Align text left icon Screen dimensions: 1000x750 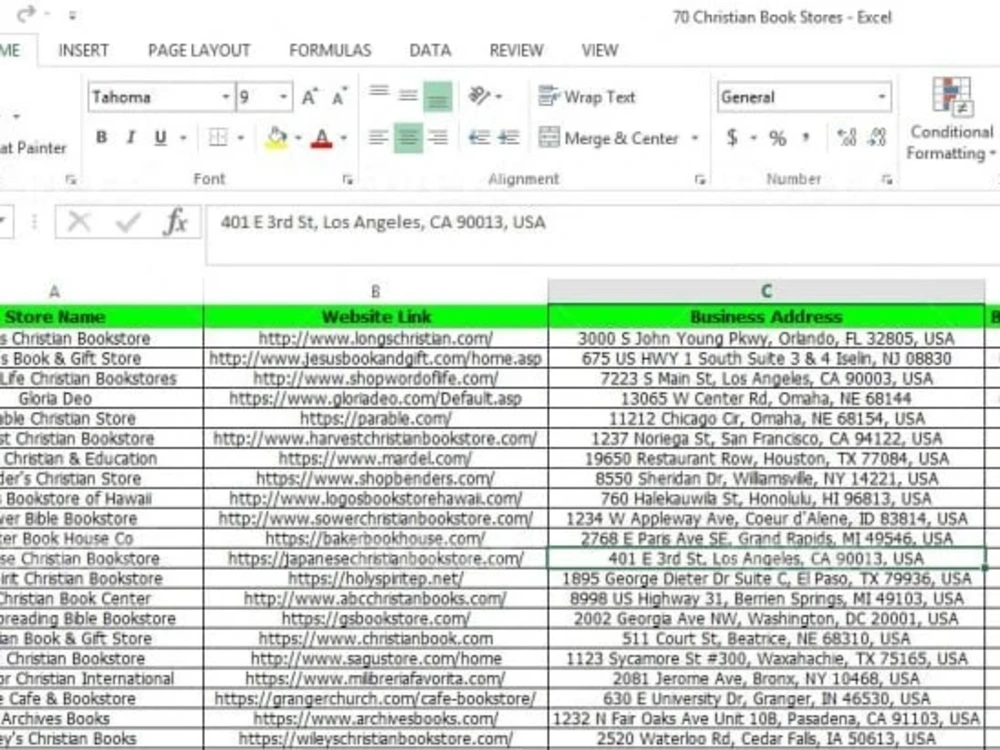[379, 138]
